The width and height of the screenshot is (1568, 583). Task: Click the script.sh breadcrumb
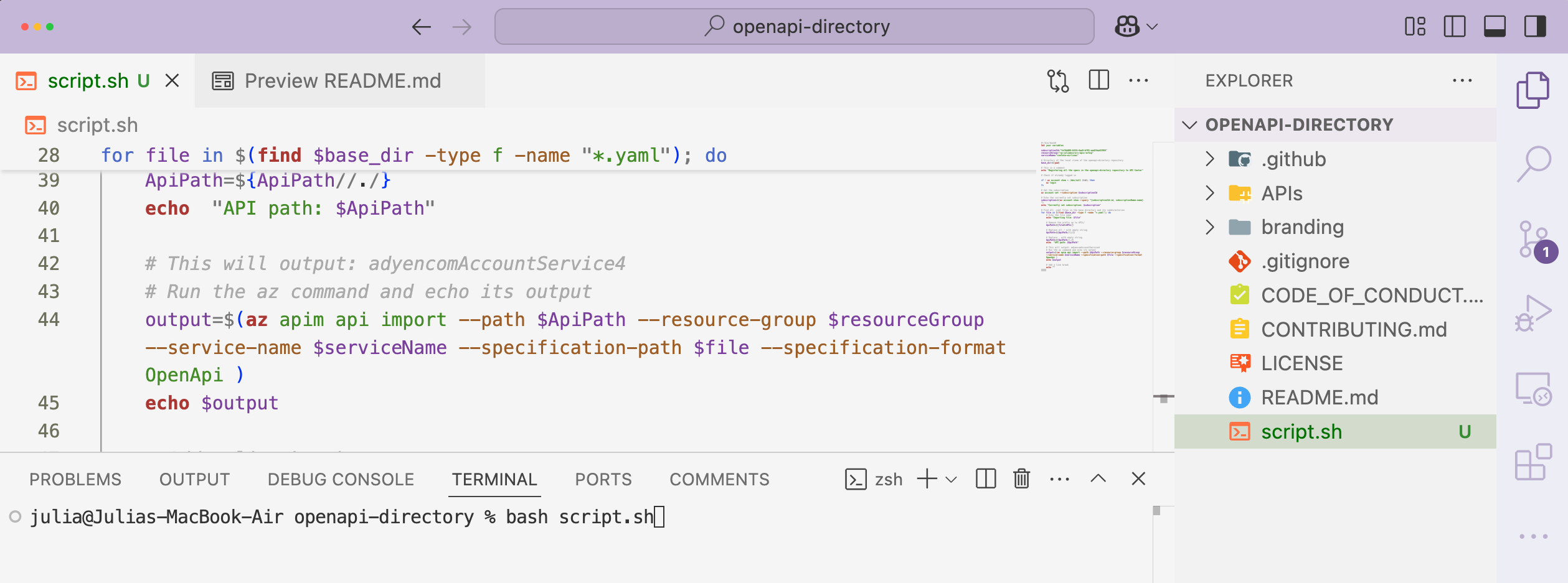click(x=82, y=125)
